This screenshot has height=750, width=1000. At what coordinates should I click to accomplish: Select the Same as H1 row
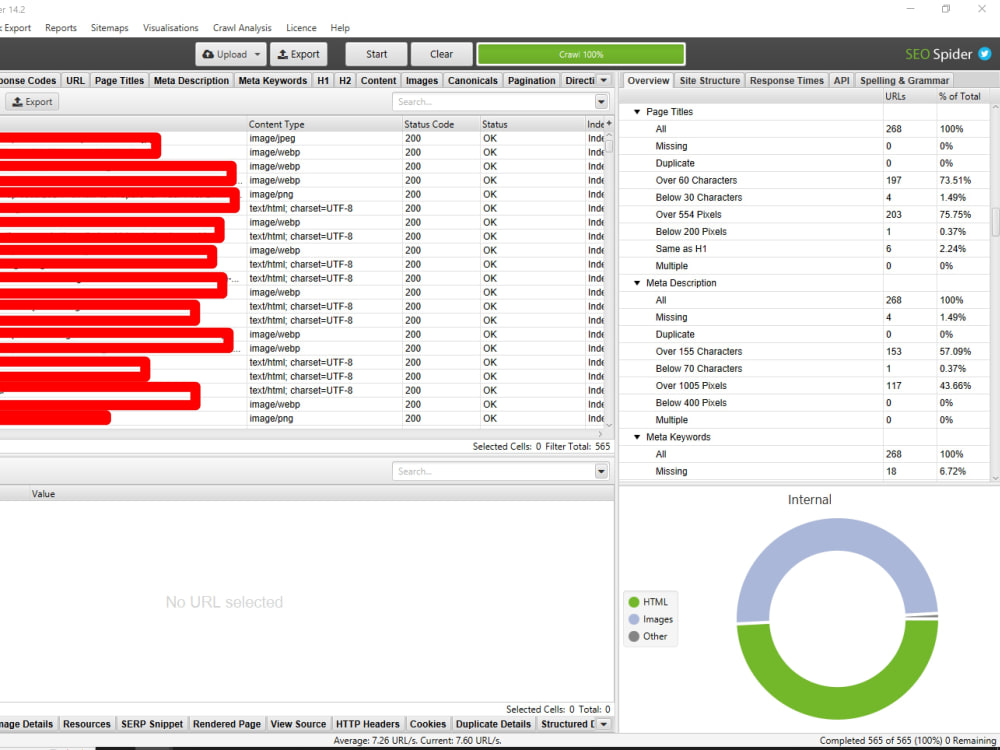(805, 249)
